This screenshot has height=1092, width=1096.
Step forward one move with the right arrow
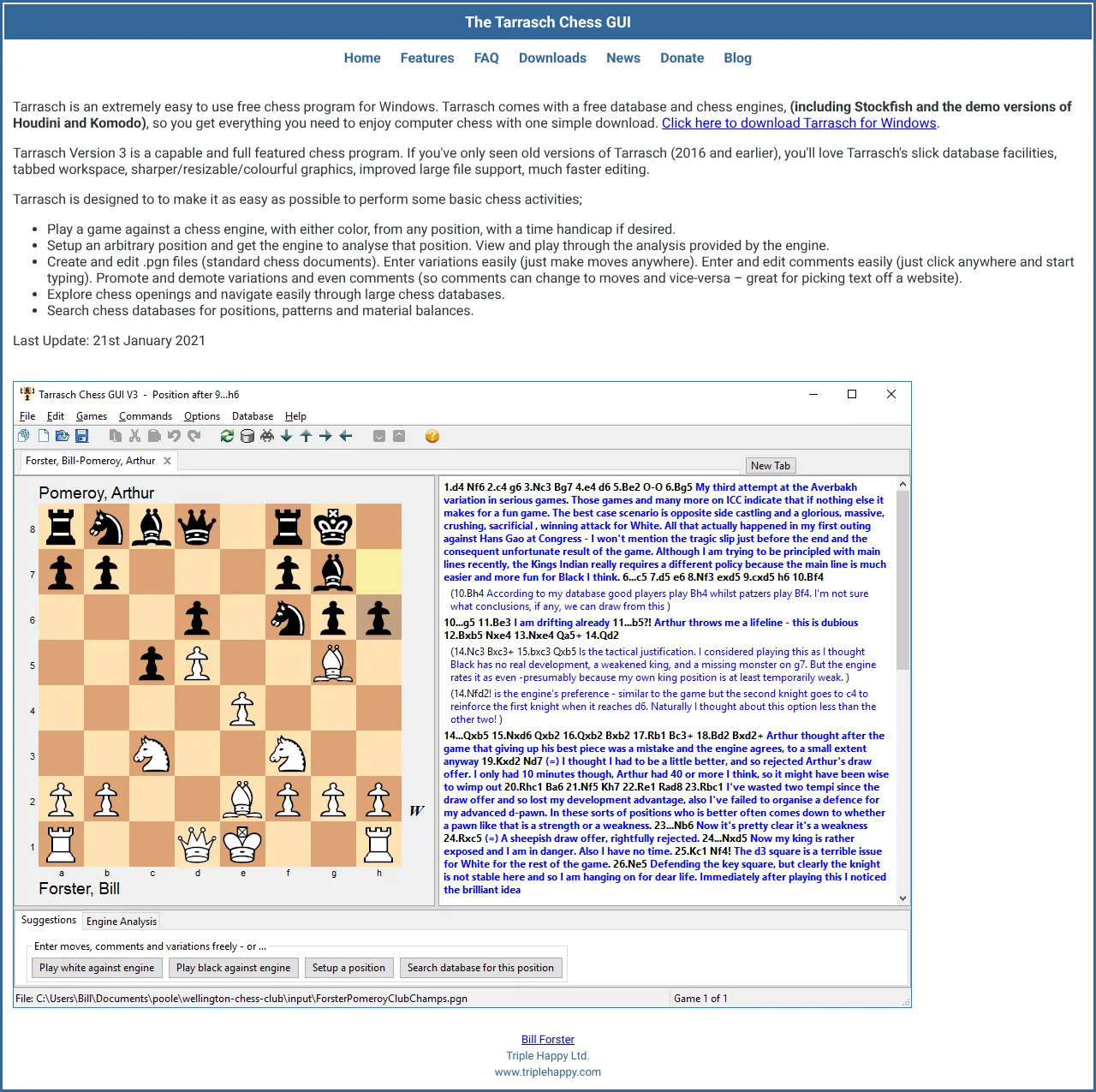tap(325, 436)
